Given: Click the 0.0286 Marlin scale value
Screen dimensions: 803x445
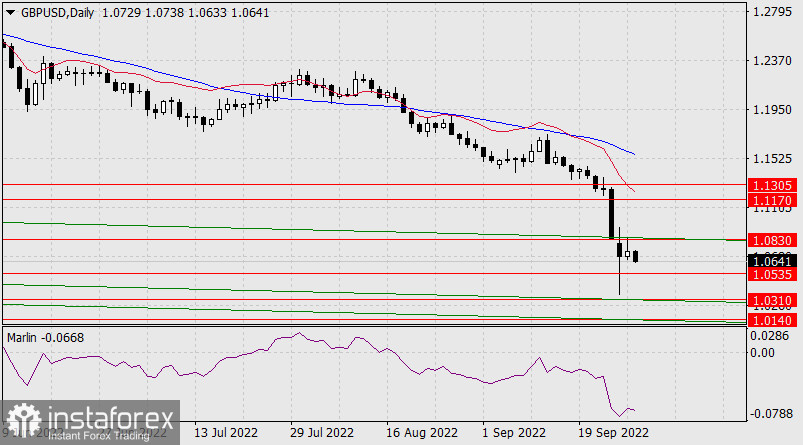Looking at the screenshot, I should pos(769,336).
